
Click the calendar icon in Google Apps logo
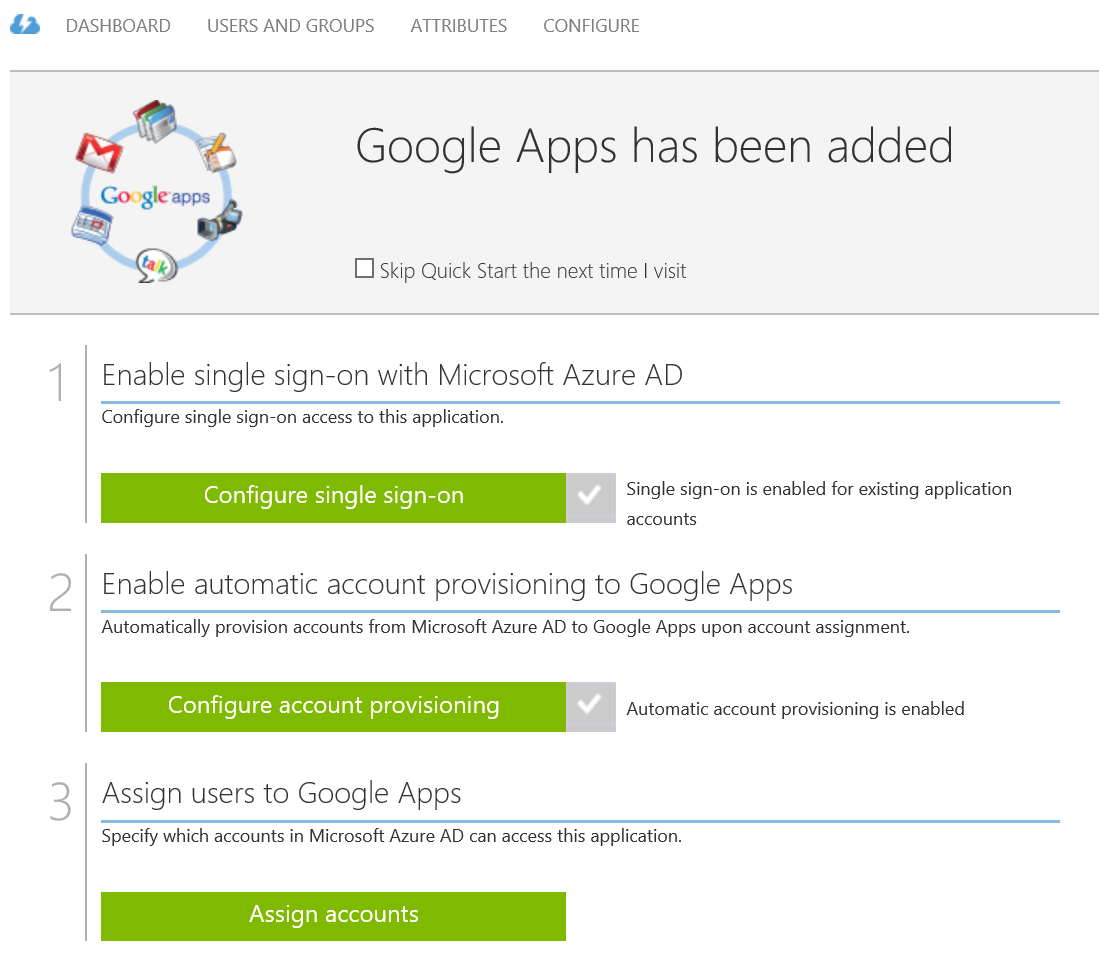(x=89, y=224)
